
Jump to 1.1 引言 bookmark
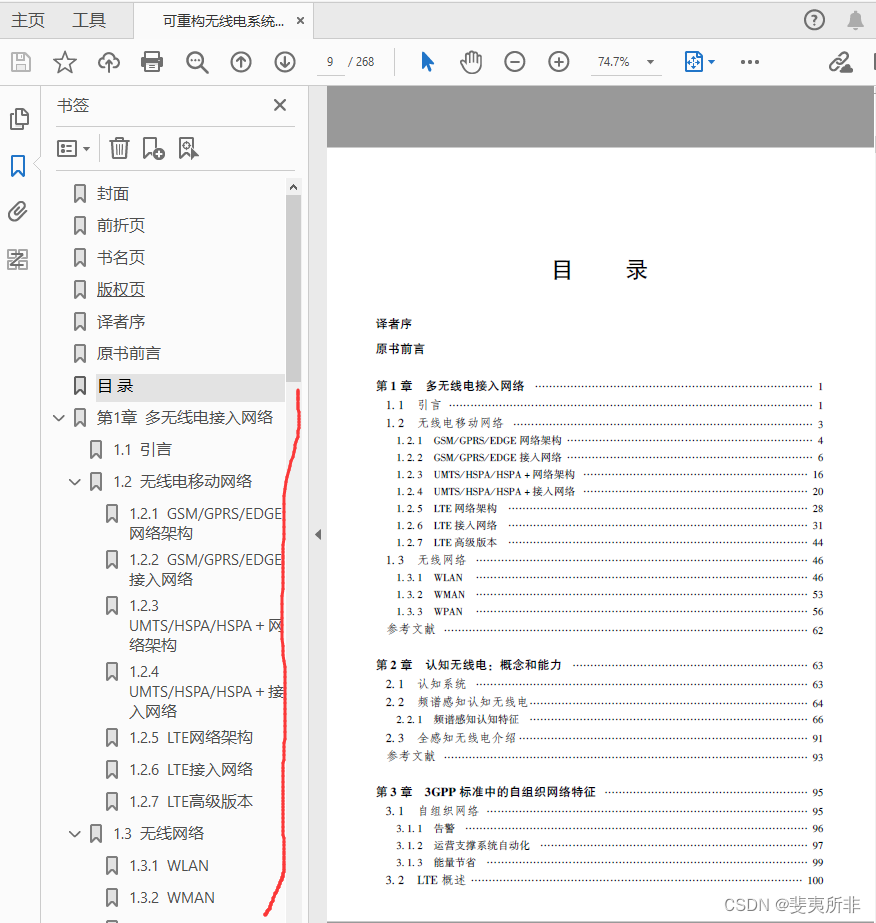tap(142, 450)
